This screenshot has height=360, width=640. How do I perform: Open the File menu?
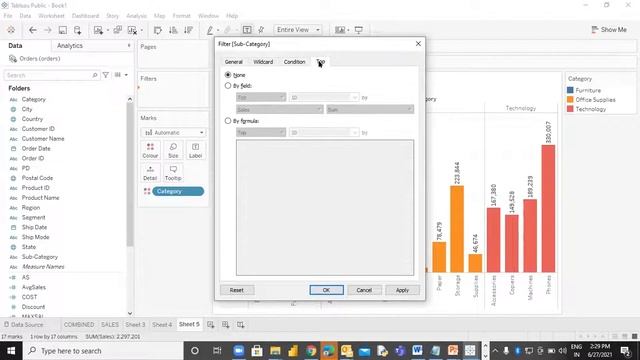(x=8, y=16)
